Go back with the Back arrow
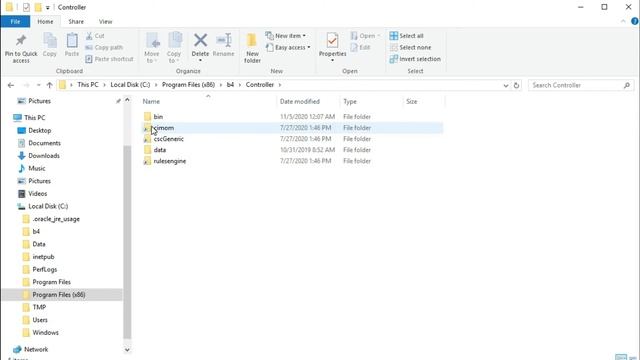The image size is (640, 360). pyautogui.click(x=11, y=85)
